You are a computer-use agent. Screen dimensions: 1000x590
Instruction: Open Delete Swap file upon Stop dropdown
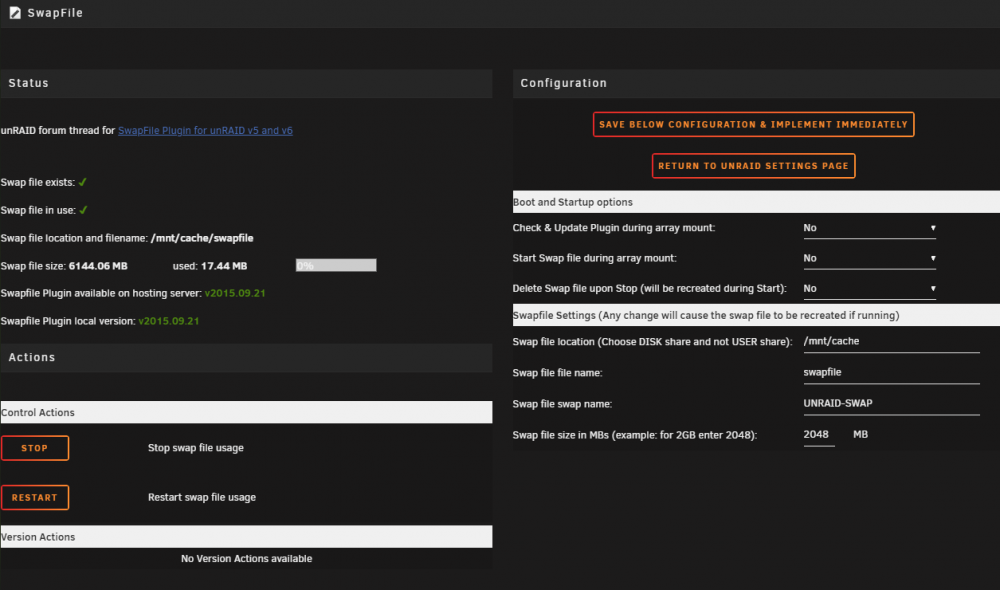(869, 289)
